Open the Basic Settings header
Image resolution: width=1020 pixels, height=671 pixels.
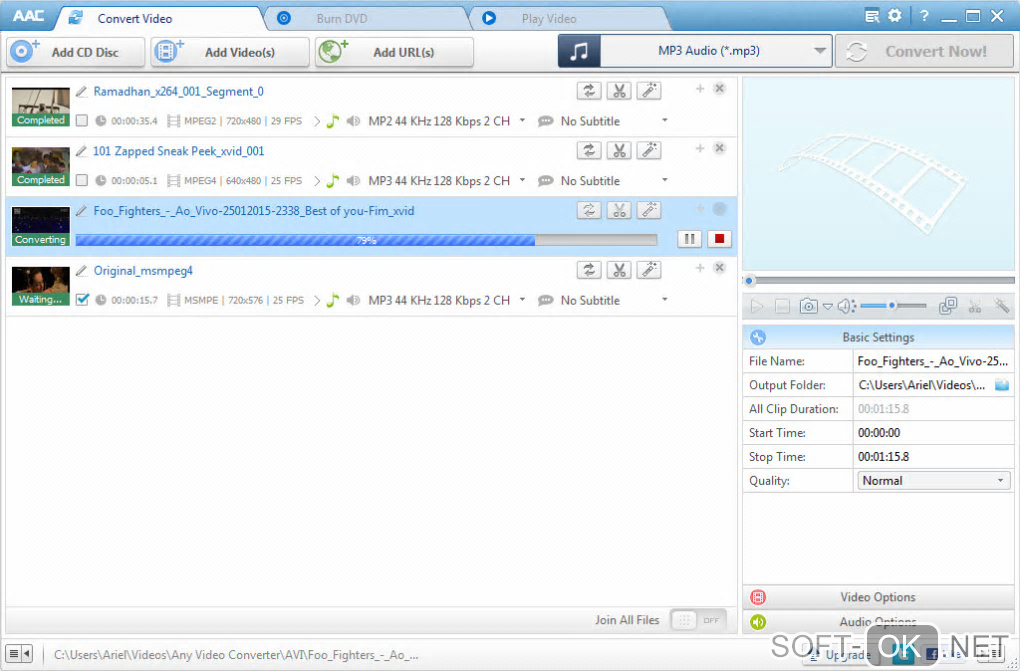pos(878,337)
